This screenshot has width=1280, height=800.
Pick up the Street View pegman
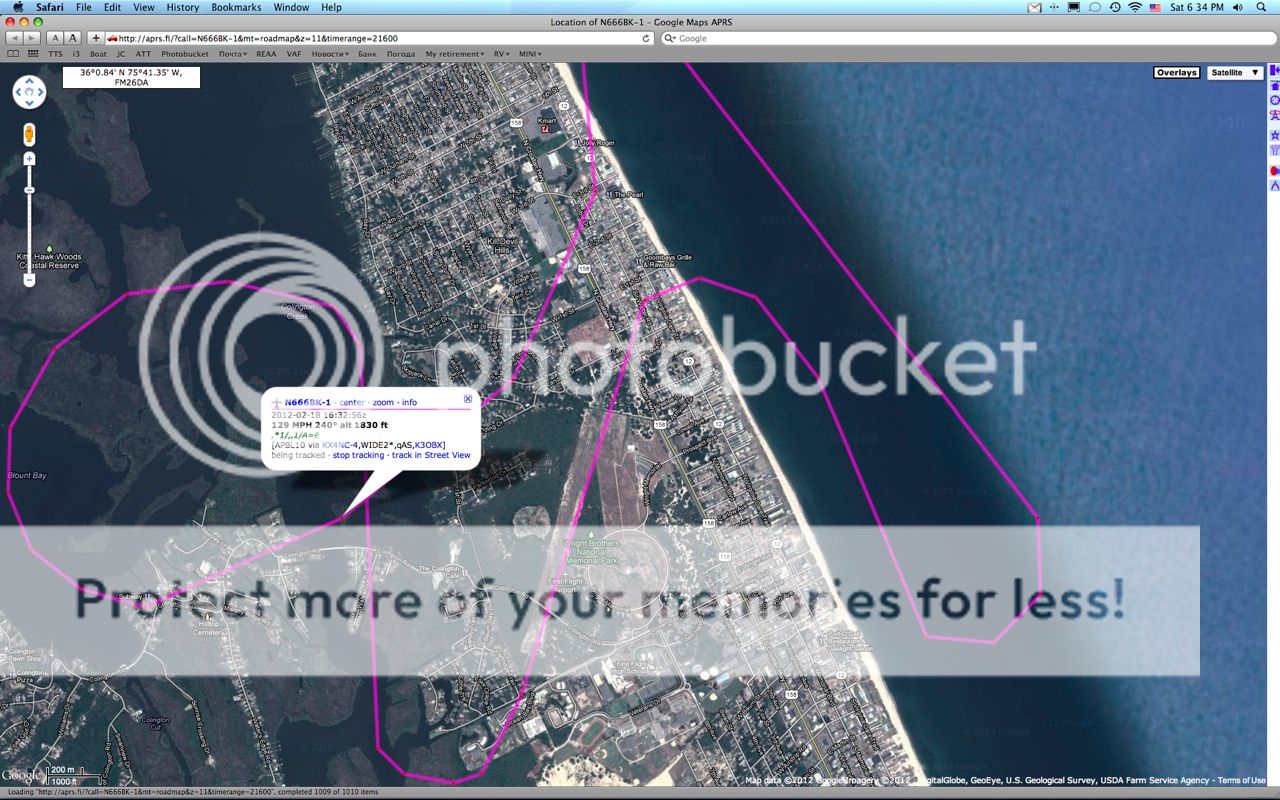pos(29,135)
